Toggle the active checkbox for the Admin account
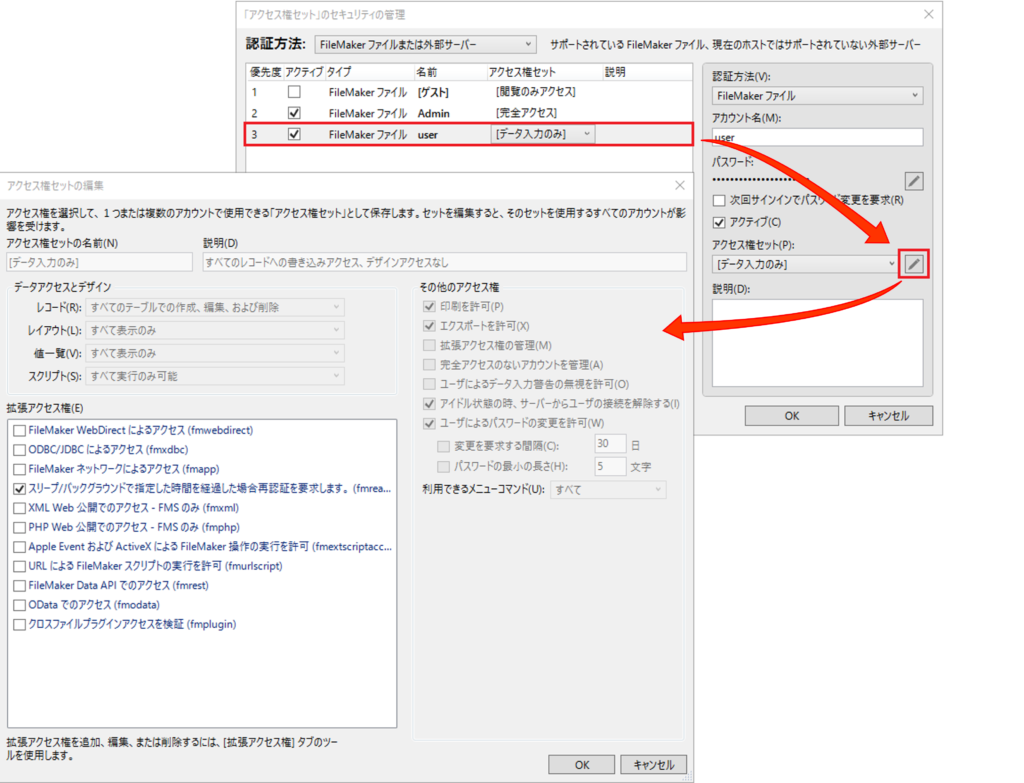 295,113
